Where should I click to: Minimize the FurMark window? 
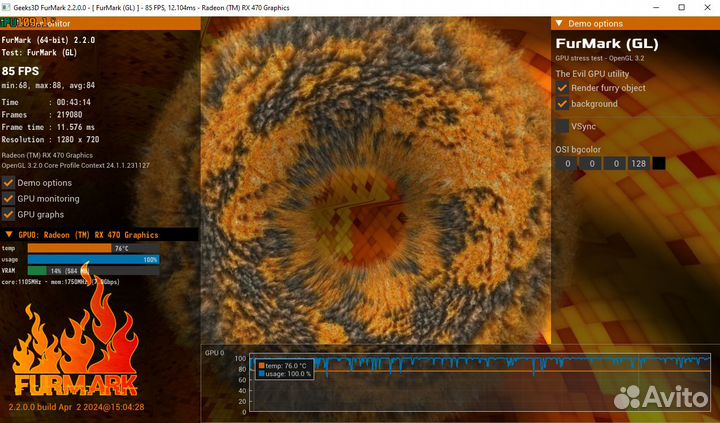(656, 7)
